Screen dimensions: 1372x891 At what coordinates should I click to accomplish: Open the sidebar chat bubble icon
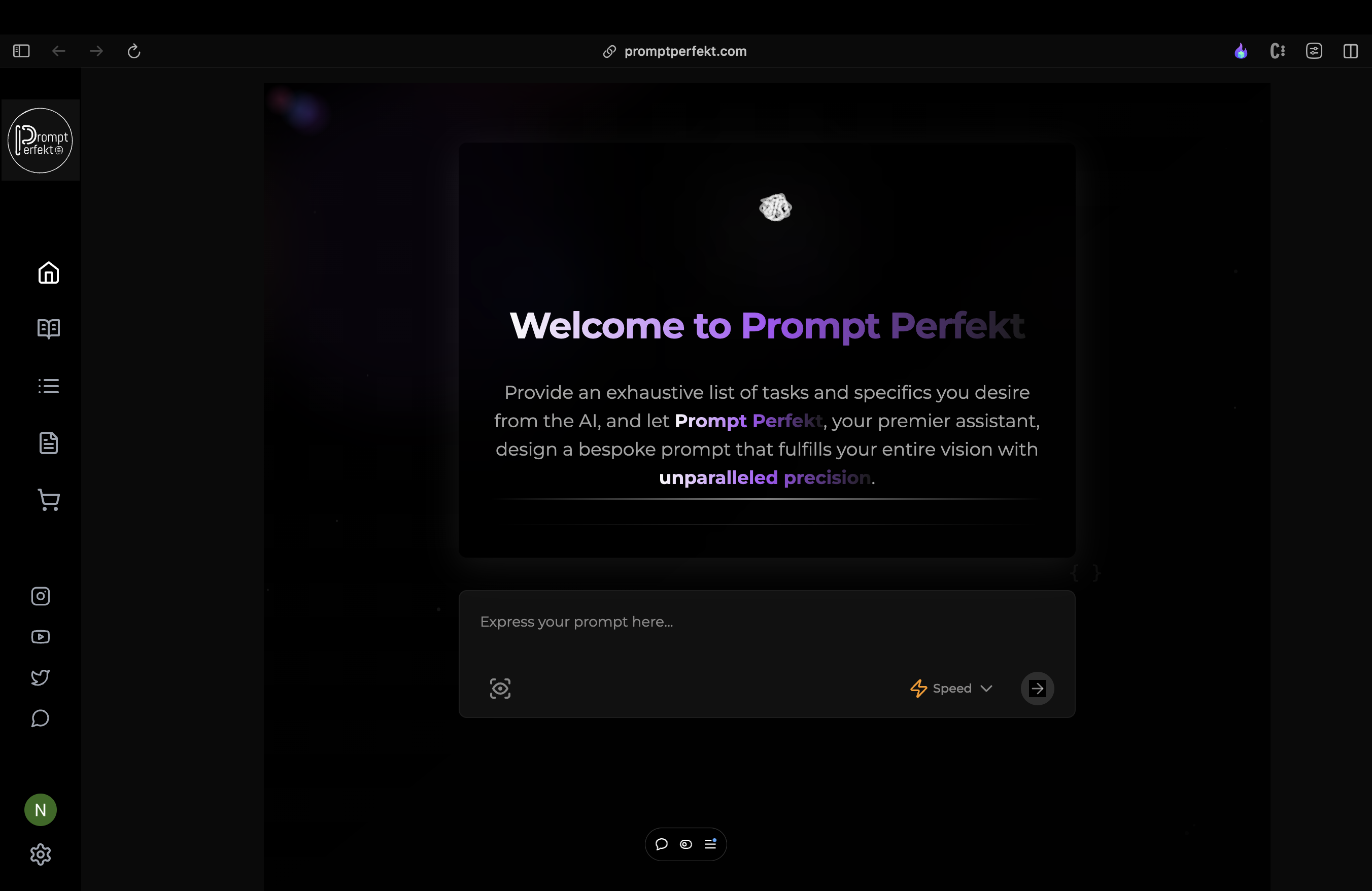click(x=41, y=718)
